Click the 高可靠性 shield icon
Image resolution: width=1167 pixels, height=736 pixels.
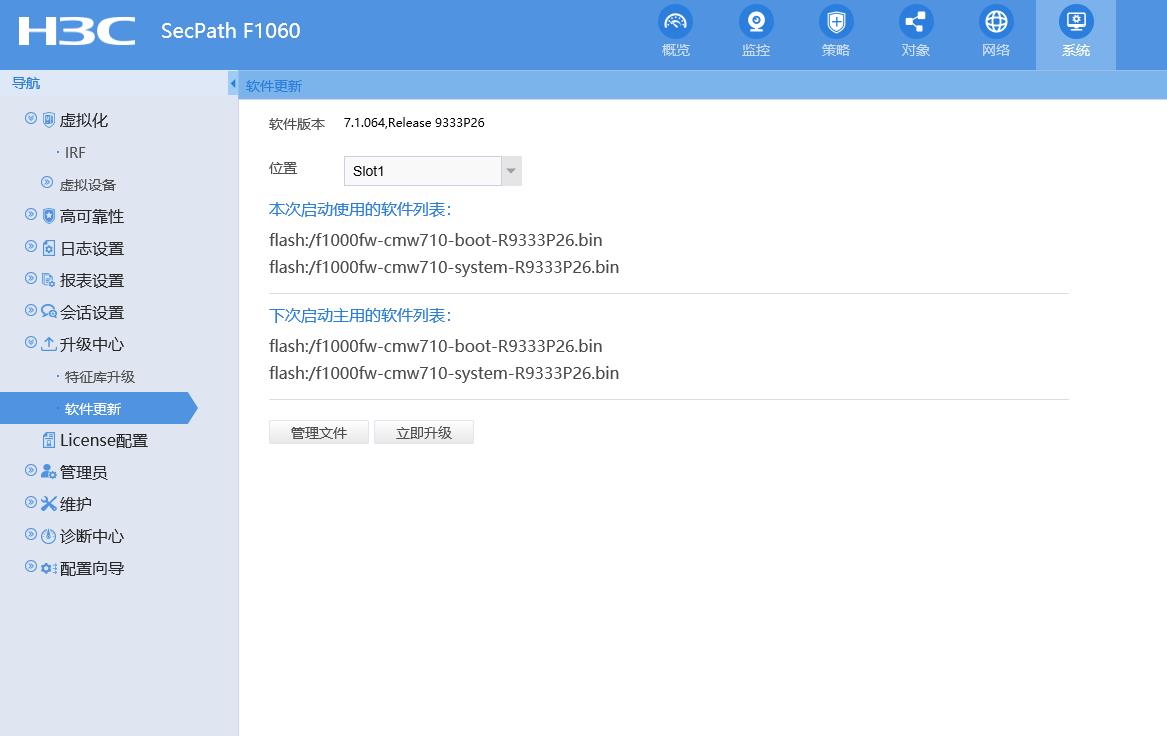(48, 216)
